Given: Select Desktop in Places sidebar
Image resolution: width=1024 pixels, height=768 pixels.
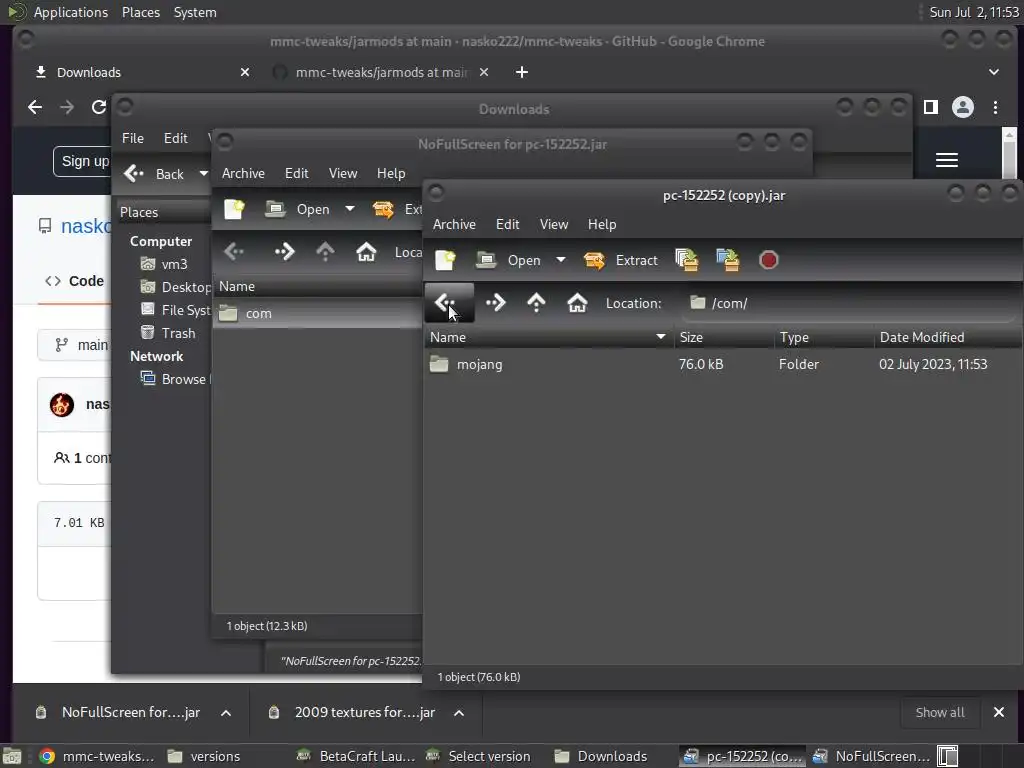Looking at the screenshot, I should click(176, 287).
